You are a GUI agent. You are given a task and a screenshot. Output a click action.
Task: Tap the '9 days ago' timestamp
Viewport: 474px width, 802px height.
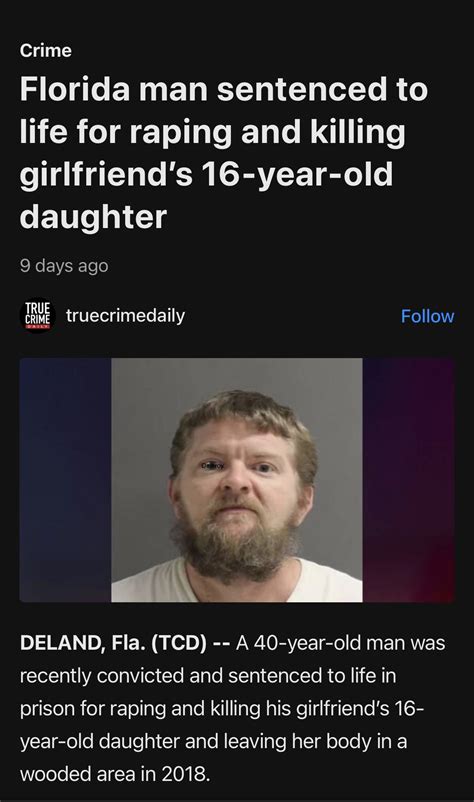pyautogui.click(x=64, y=265)
